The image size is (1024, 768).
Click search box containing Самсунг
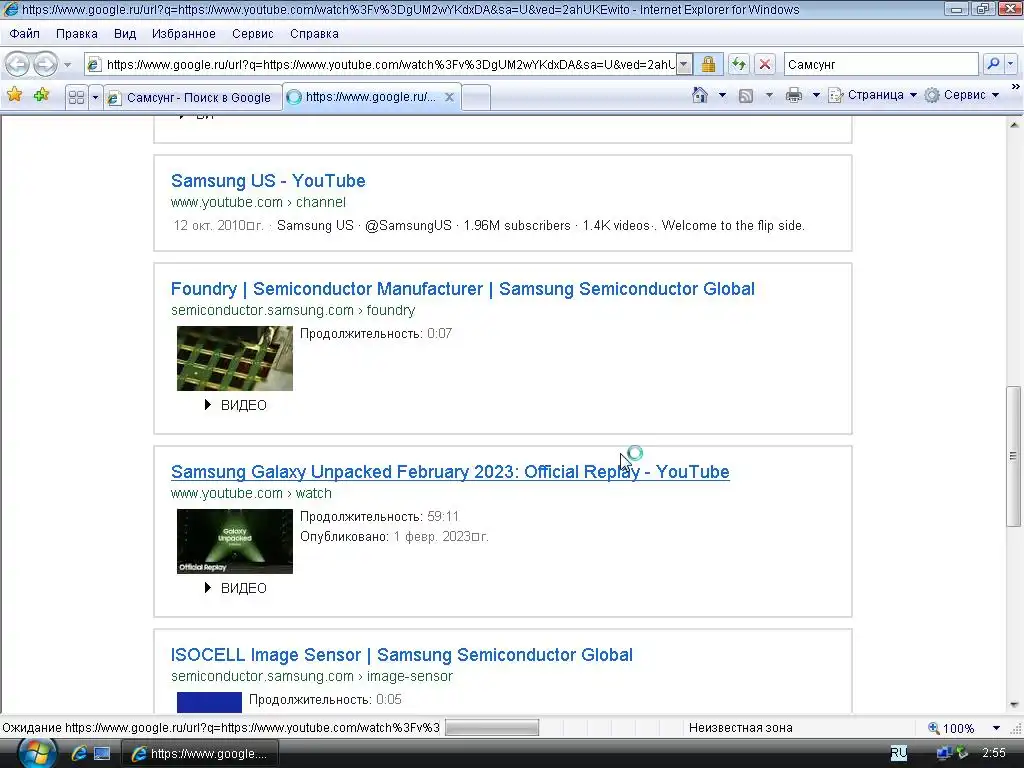880,64
